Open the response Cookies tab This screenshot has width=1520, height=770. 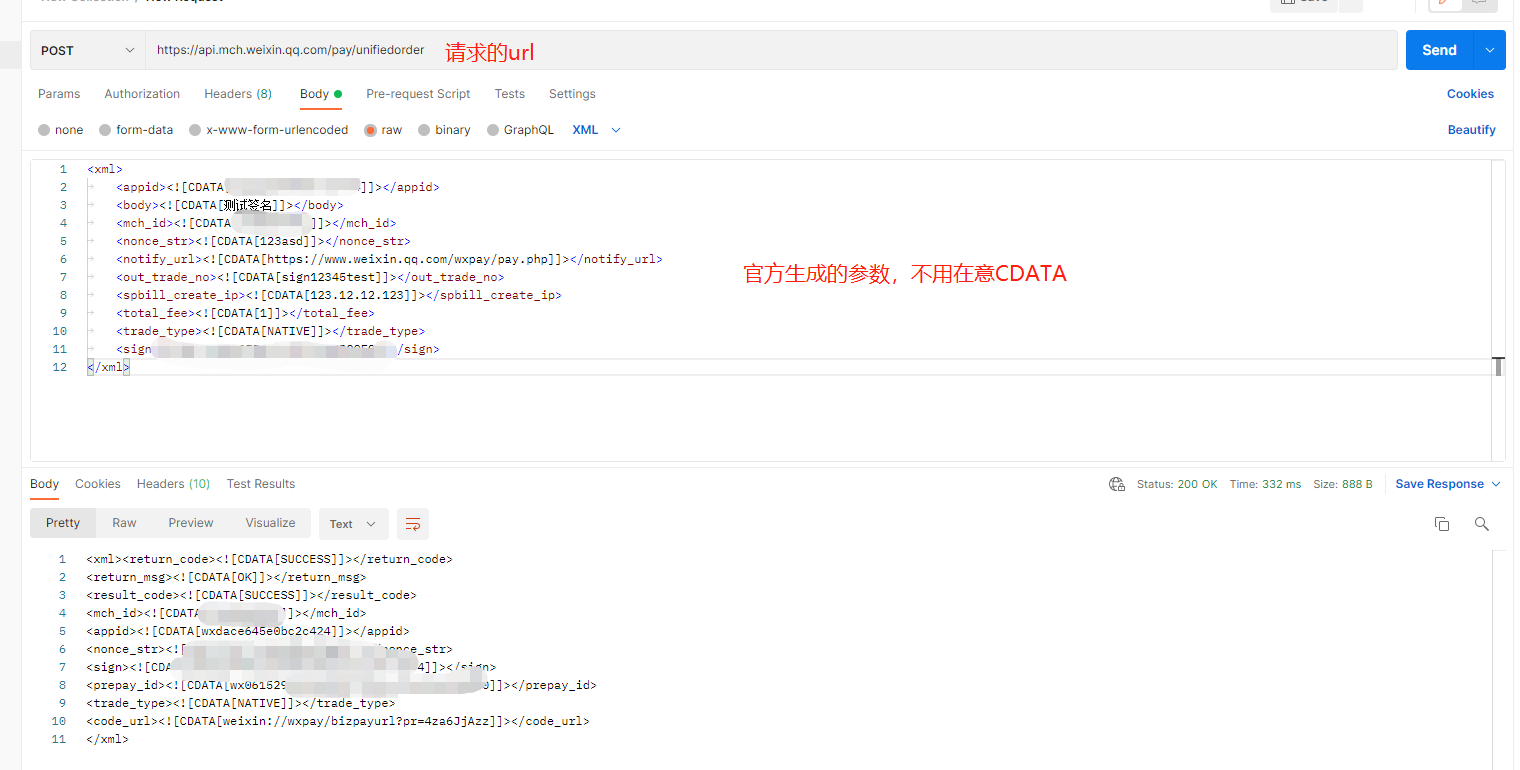tap(98, 484)
